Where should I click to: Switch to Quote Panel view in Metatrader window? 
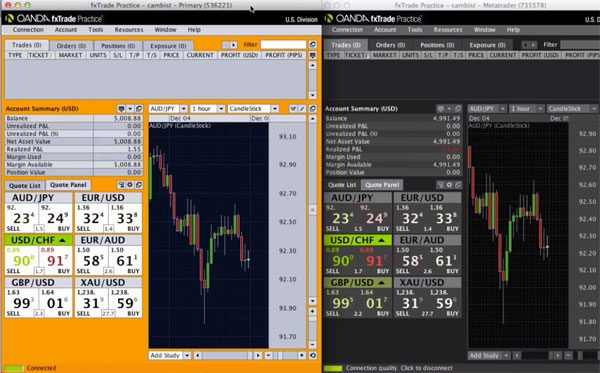point(382,185)
